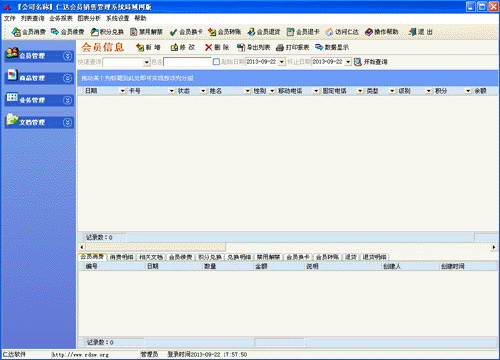Click the 开始查询 search icon
Screen dimensions: 500x360
tap(358, 62)
